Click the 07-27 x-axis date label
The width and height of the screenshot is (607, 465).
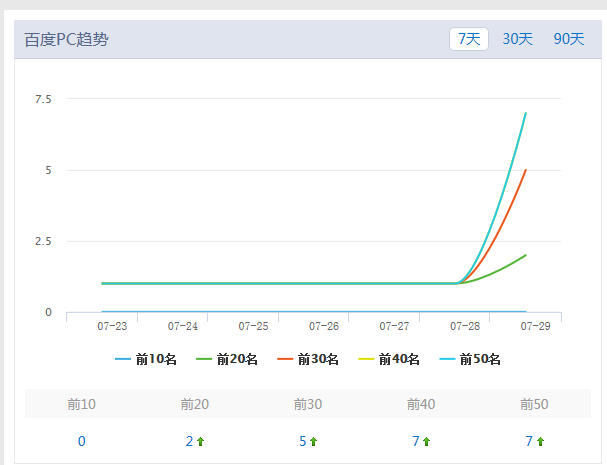(394, 326)
